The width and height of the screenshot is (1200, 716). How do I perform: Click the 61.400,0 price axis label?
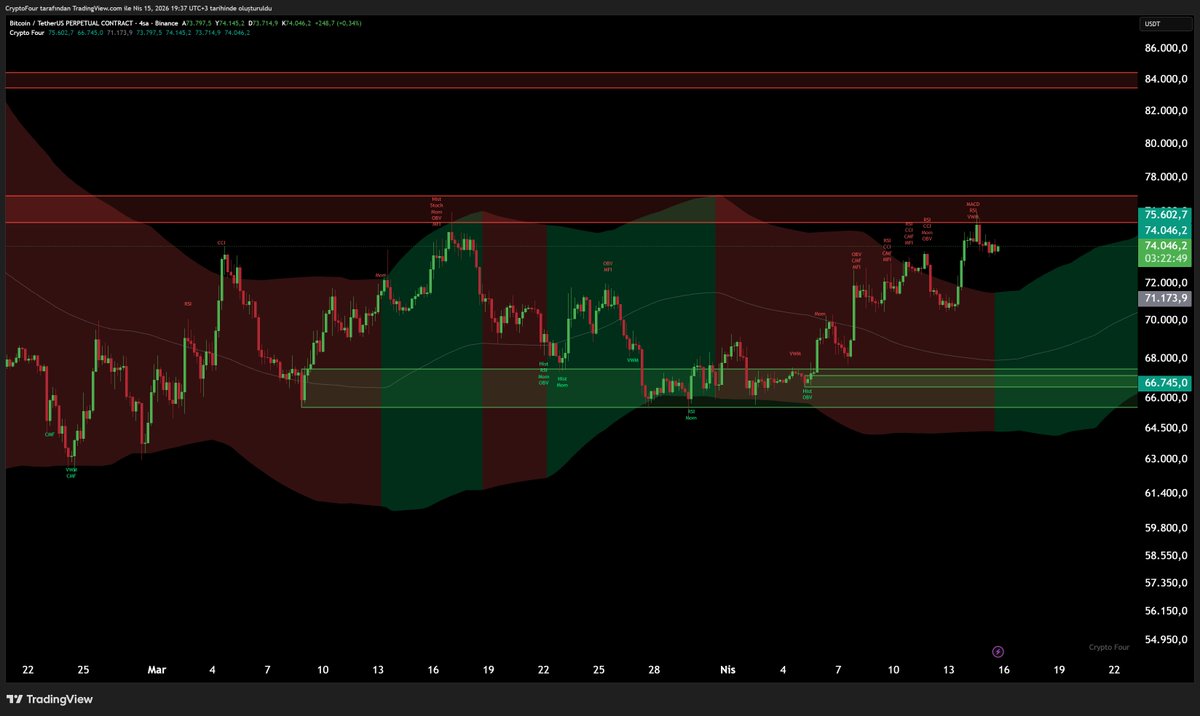pos(1166,493)
